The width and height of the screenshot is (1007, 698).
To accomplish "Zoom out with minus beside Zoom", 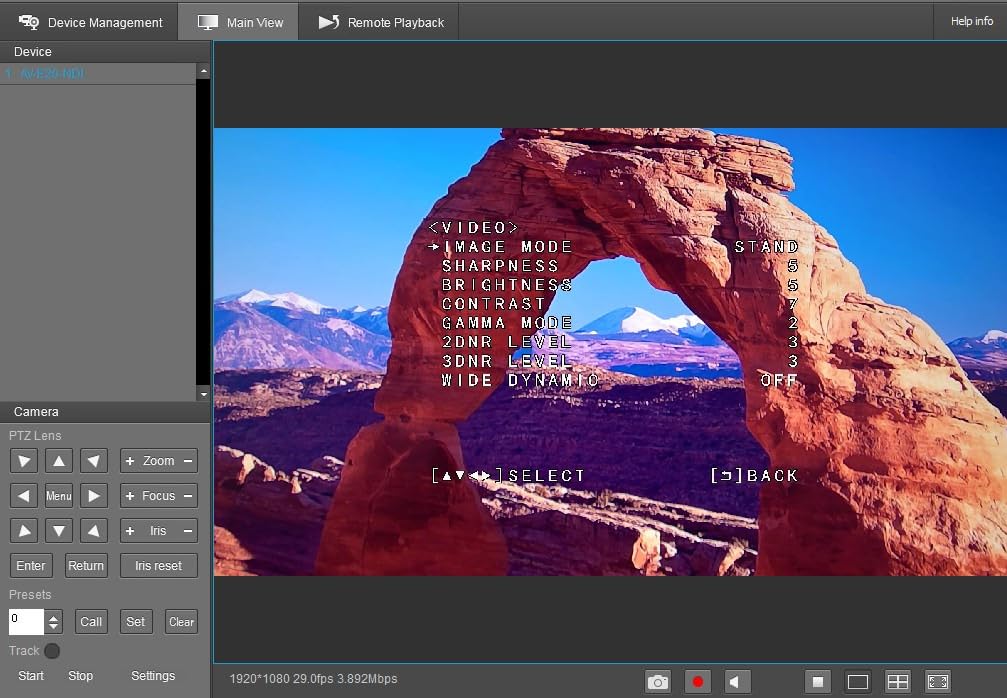I will (x=188, y=461).
